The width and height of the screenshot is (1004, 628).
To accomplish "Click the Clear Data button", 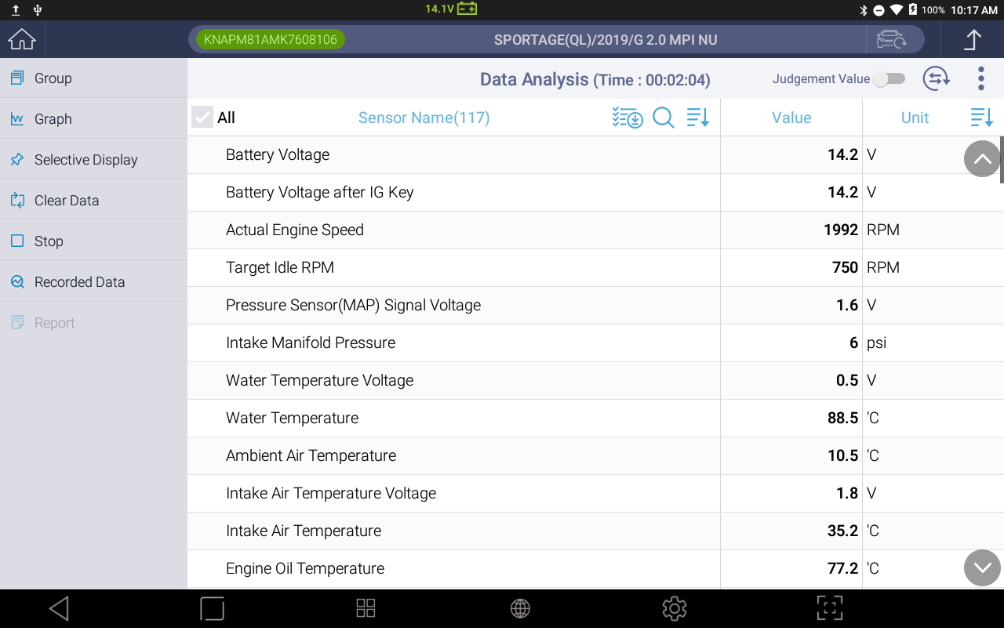I will (x=93, y=200).
